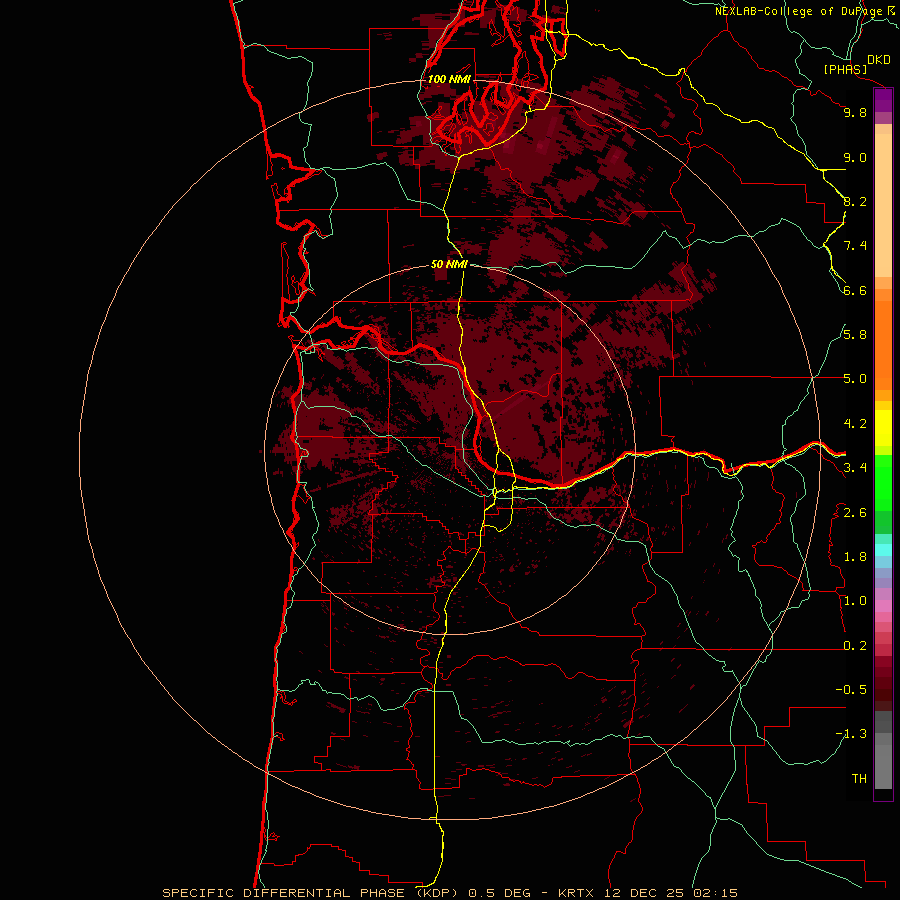Click the '5.0' color scale value
The width and height of the screenshot is (900, 900).
(x=855, y=379)
